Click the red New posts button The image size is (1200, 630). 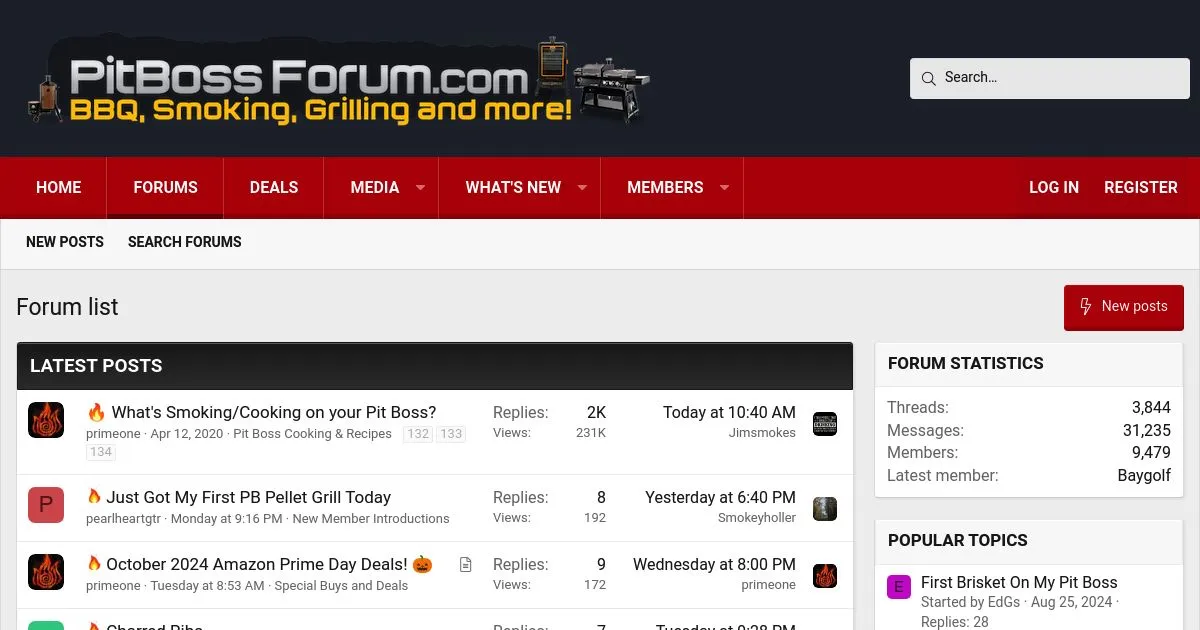[x=1124, y=307]
